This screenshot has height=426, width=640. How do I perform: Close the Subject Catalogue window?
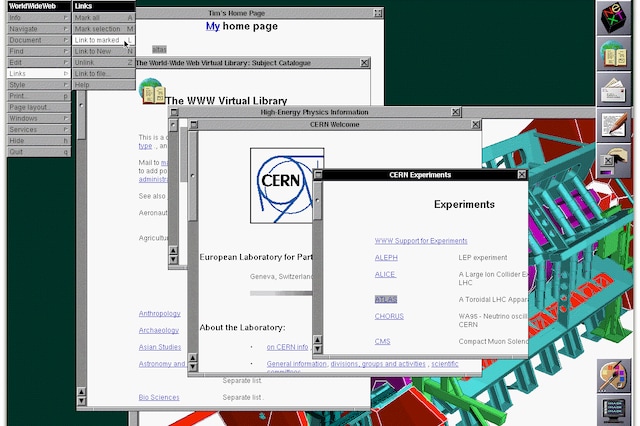(x=364, y=63)
